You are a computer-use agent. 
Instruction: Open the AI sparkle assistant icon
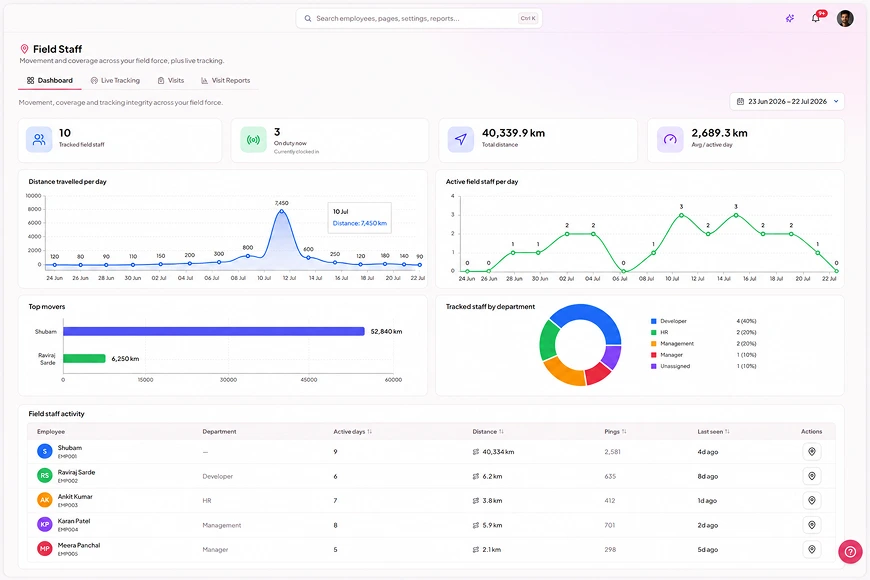790,18
